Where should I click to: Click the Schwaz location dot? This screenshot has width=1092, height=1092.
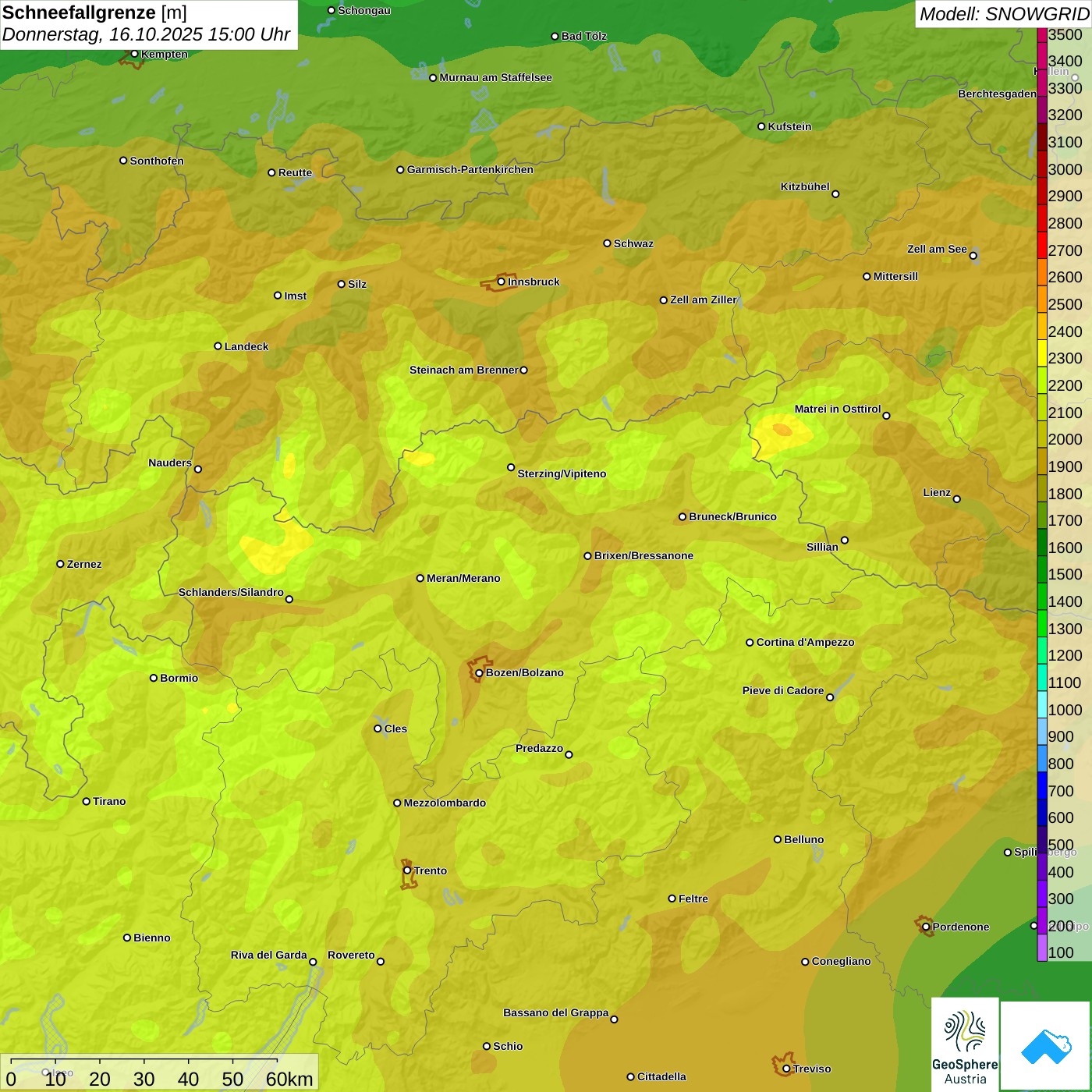608,243
